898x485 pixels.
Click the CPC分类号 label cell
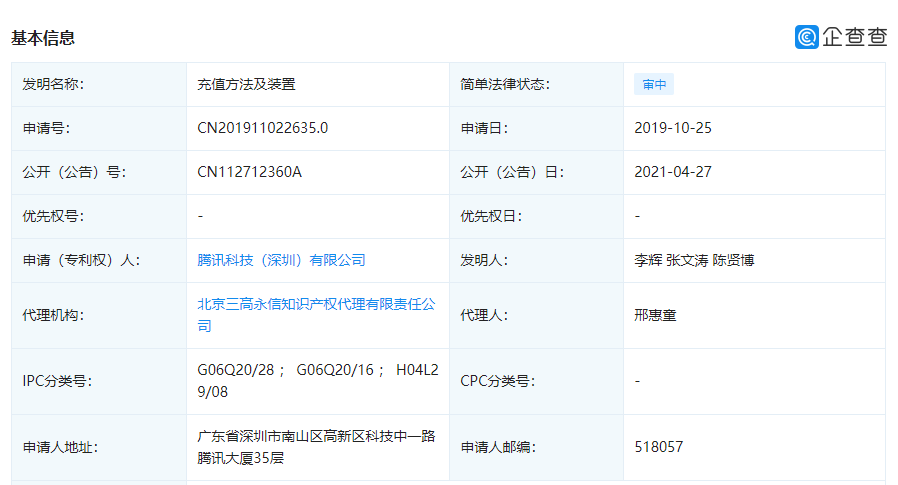coord(497,380)
